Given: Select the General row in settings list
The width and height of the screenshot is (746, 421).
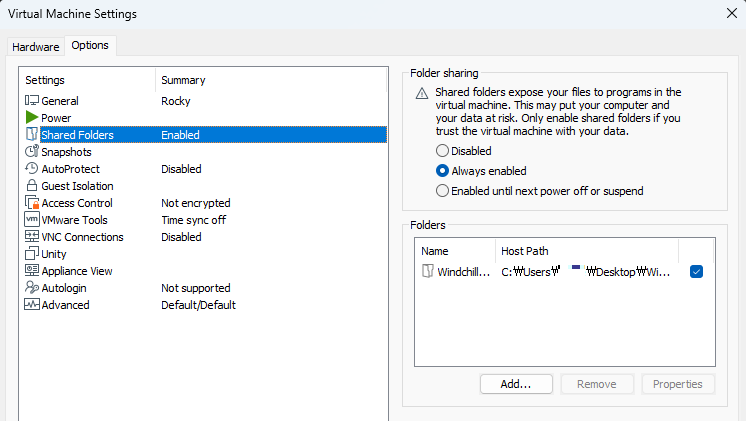Looking at the screenshot, I should [x=206, y=101].
